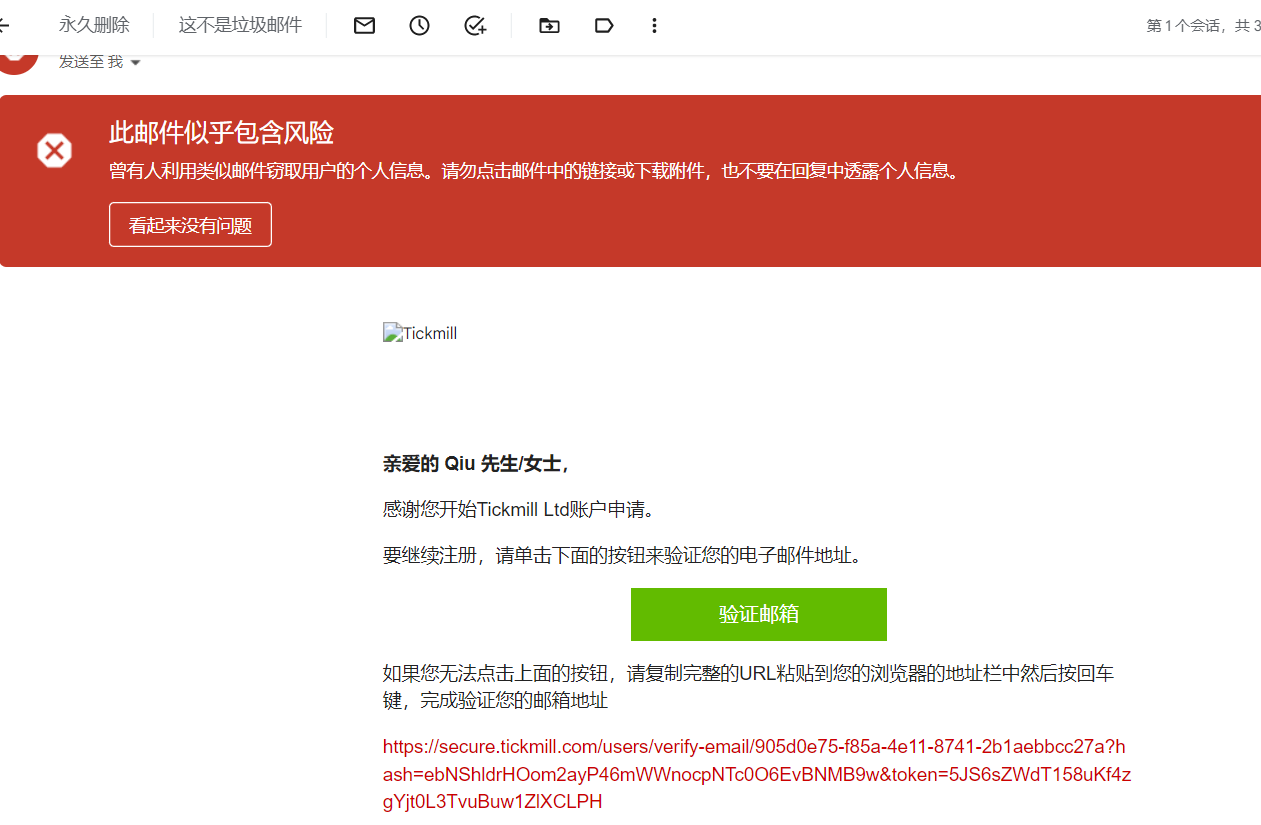This screenshot has width=1261, height=825.
Task: Snooze the email with the clock icon
Action: pyautogui.click(x=419, y=26)
